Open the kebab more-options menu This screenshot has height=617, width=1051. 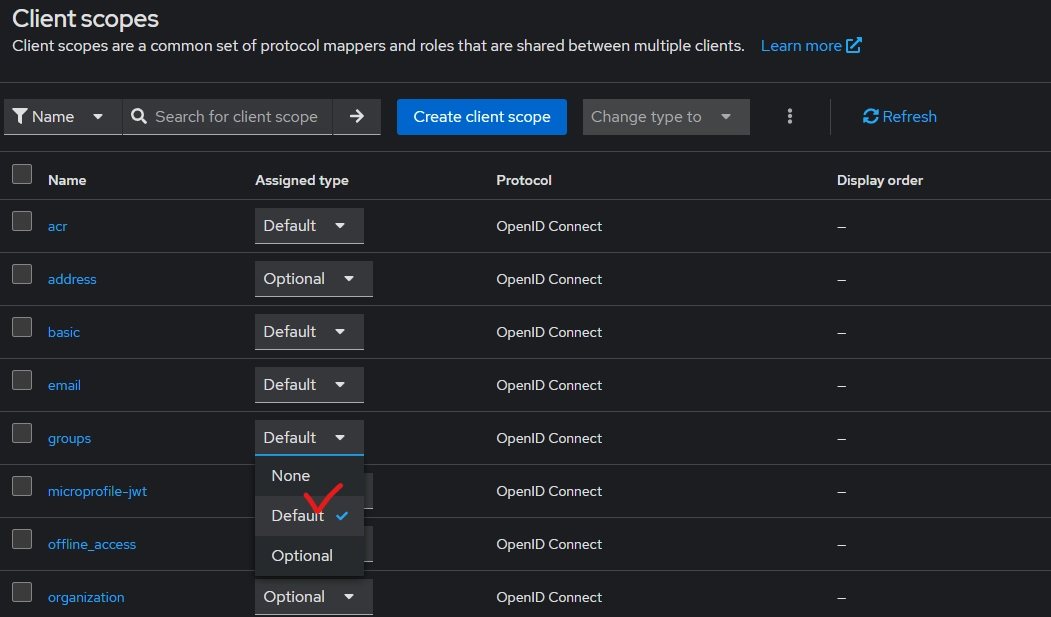coord(790,117)
